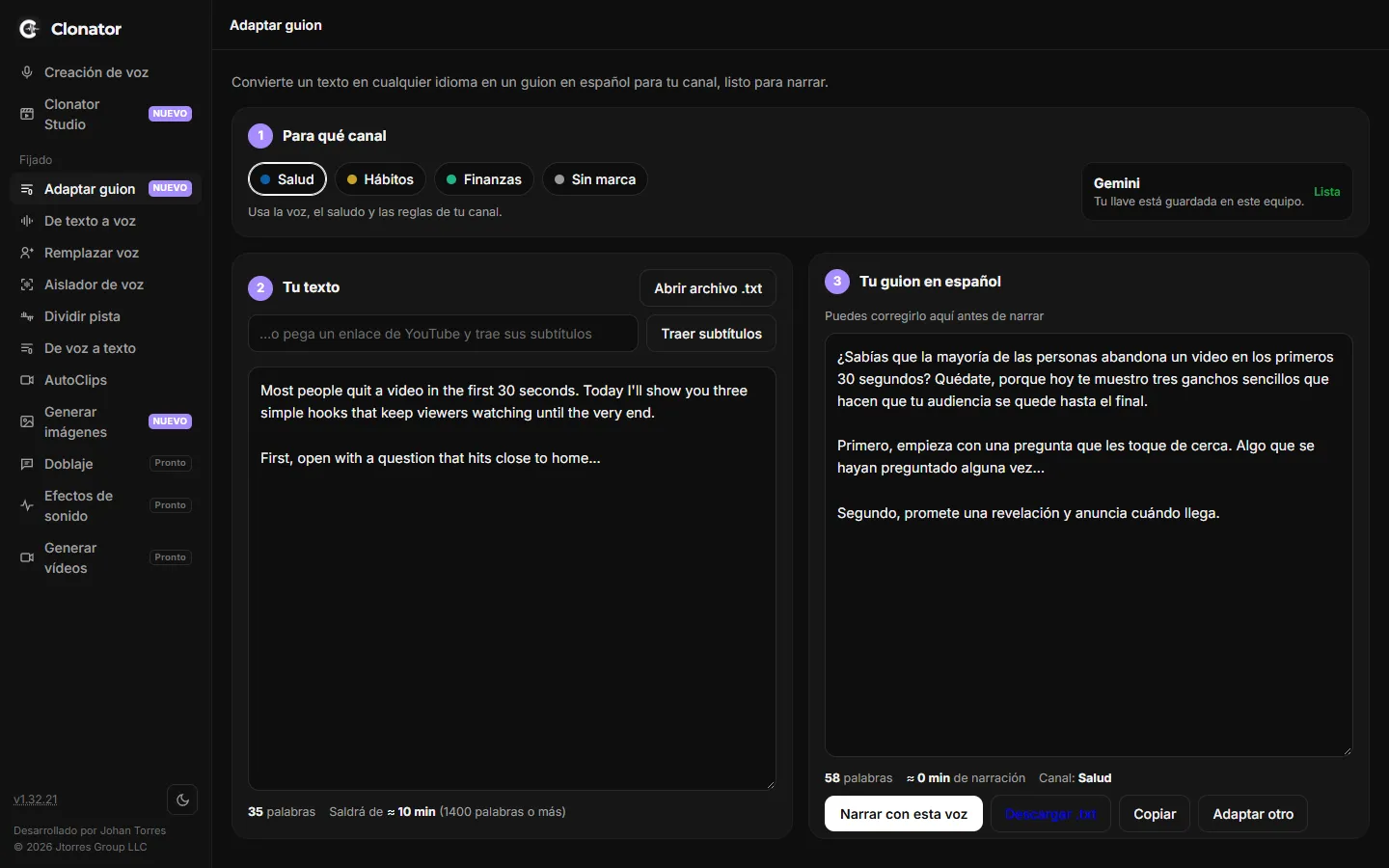
Task: Open Clonator Studio from its sidebar icon
Action: pyautogui.click(x=27, y=114)
